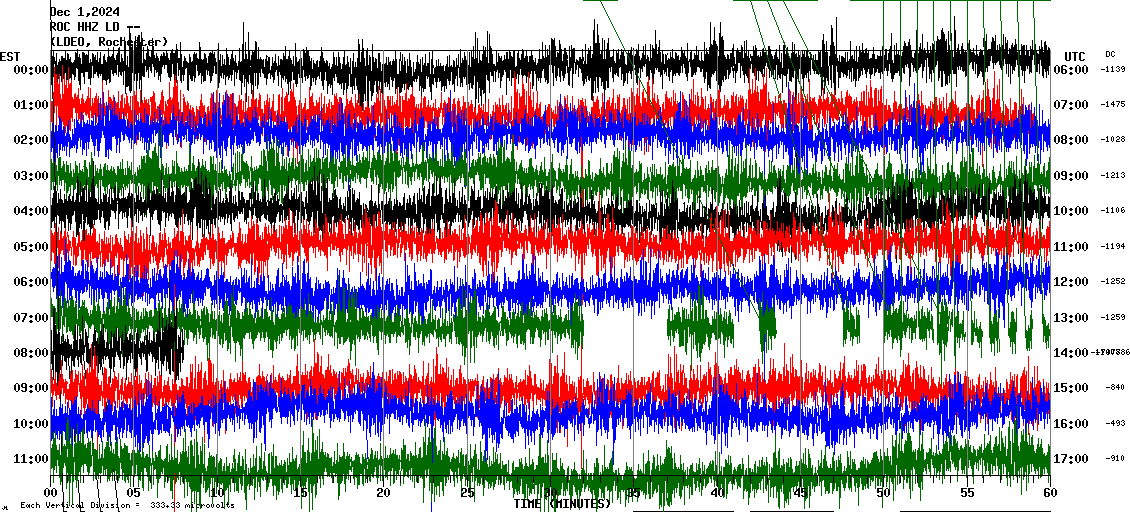The image size is (1130, 519).
Task: Click the '10' minute axis tick label
Action: pos(217,492)
